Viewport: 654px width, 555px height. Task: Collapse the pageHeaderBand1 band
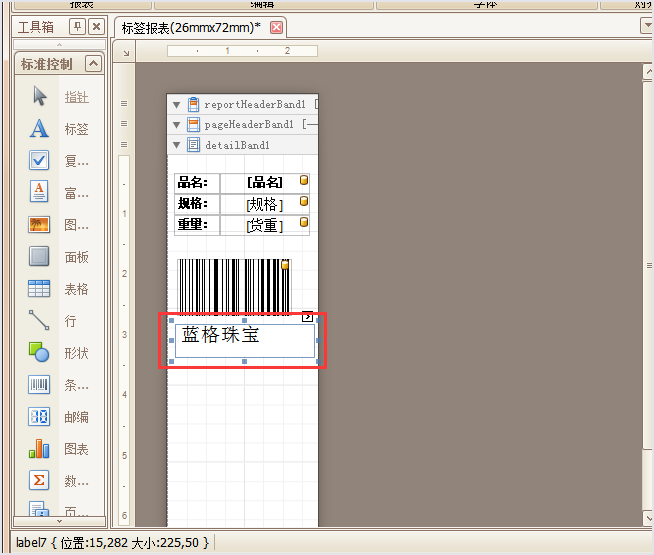point(177,125)
